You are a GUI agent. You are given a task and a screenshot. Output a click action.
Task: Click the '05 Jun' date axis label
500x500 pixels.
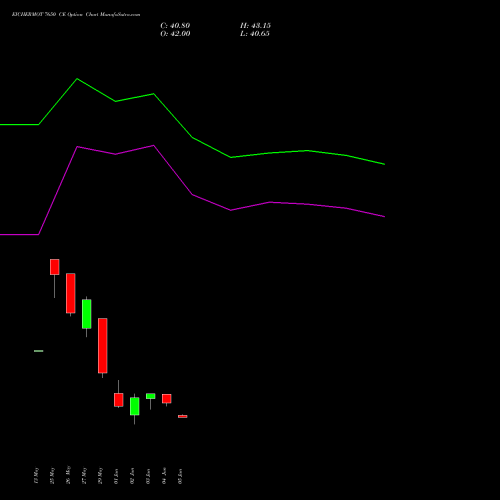coord(180,476)
